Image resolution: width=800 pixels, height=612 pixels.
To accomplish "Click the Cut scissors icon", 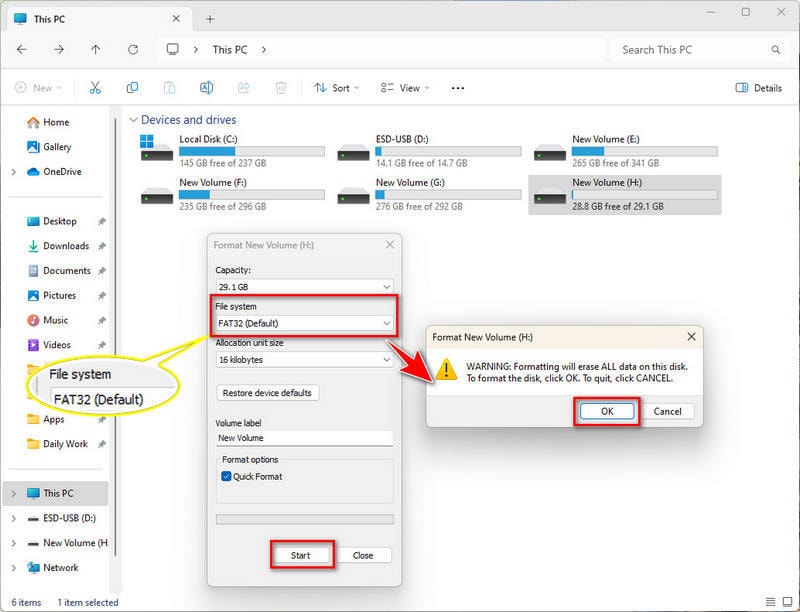I will [x=95, y=88].
